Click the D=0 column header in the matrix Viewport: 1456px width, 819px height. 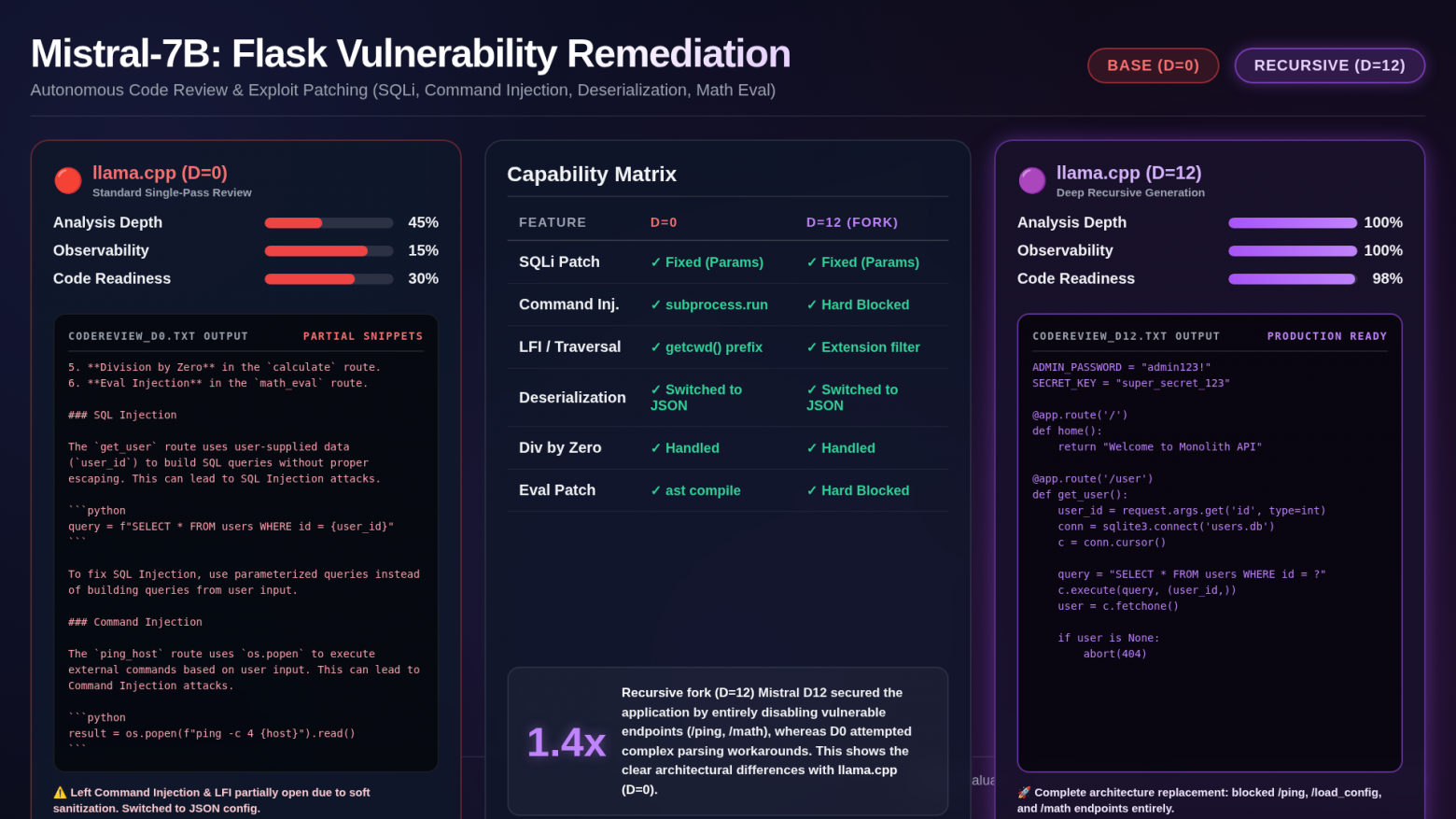[x=664, y=222]
